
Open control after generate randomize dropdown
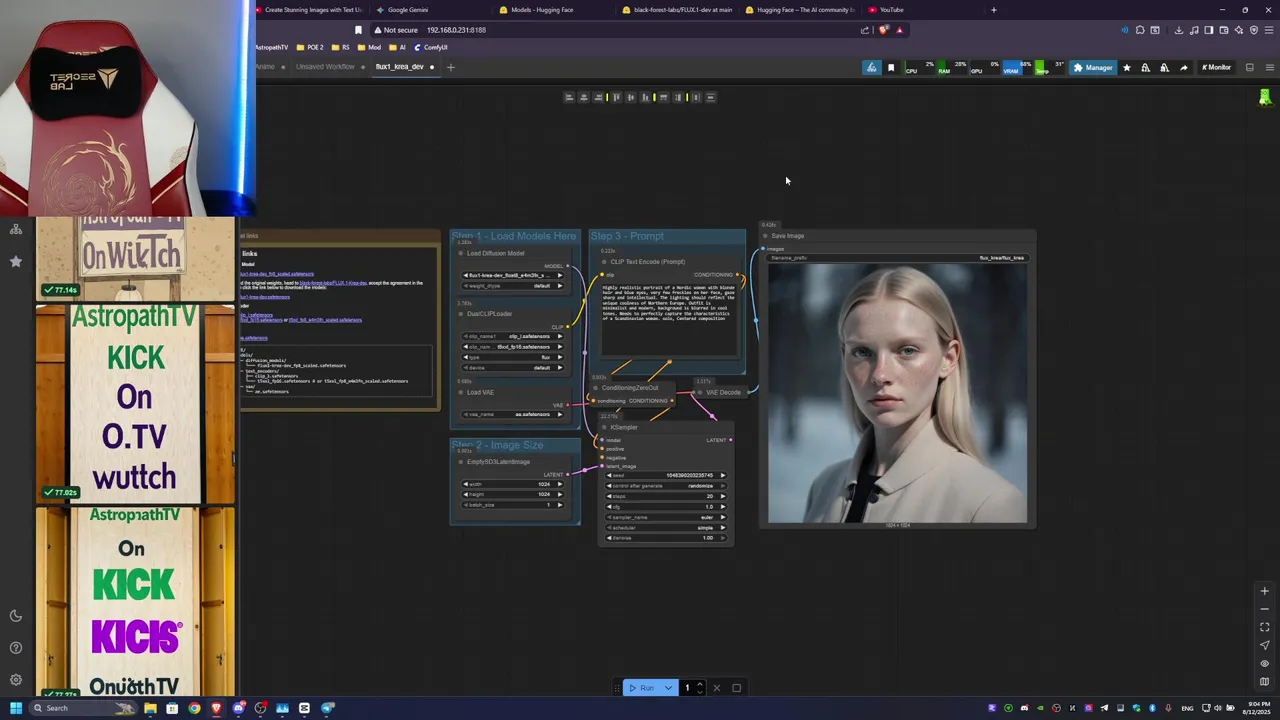point(666,485)
